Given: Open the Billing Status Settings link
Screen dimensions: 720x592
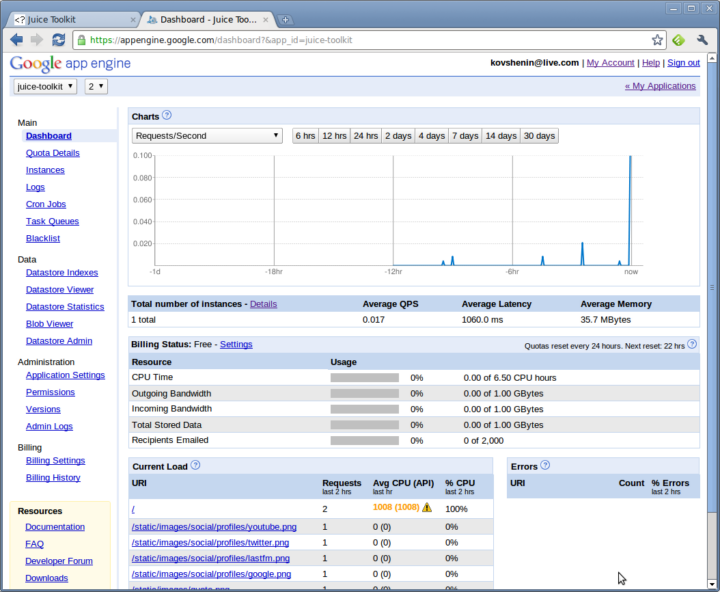Looking at the screenshot, I should 236,344.
